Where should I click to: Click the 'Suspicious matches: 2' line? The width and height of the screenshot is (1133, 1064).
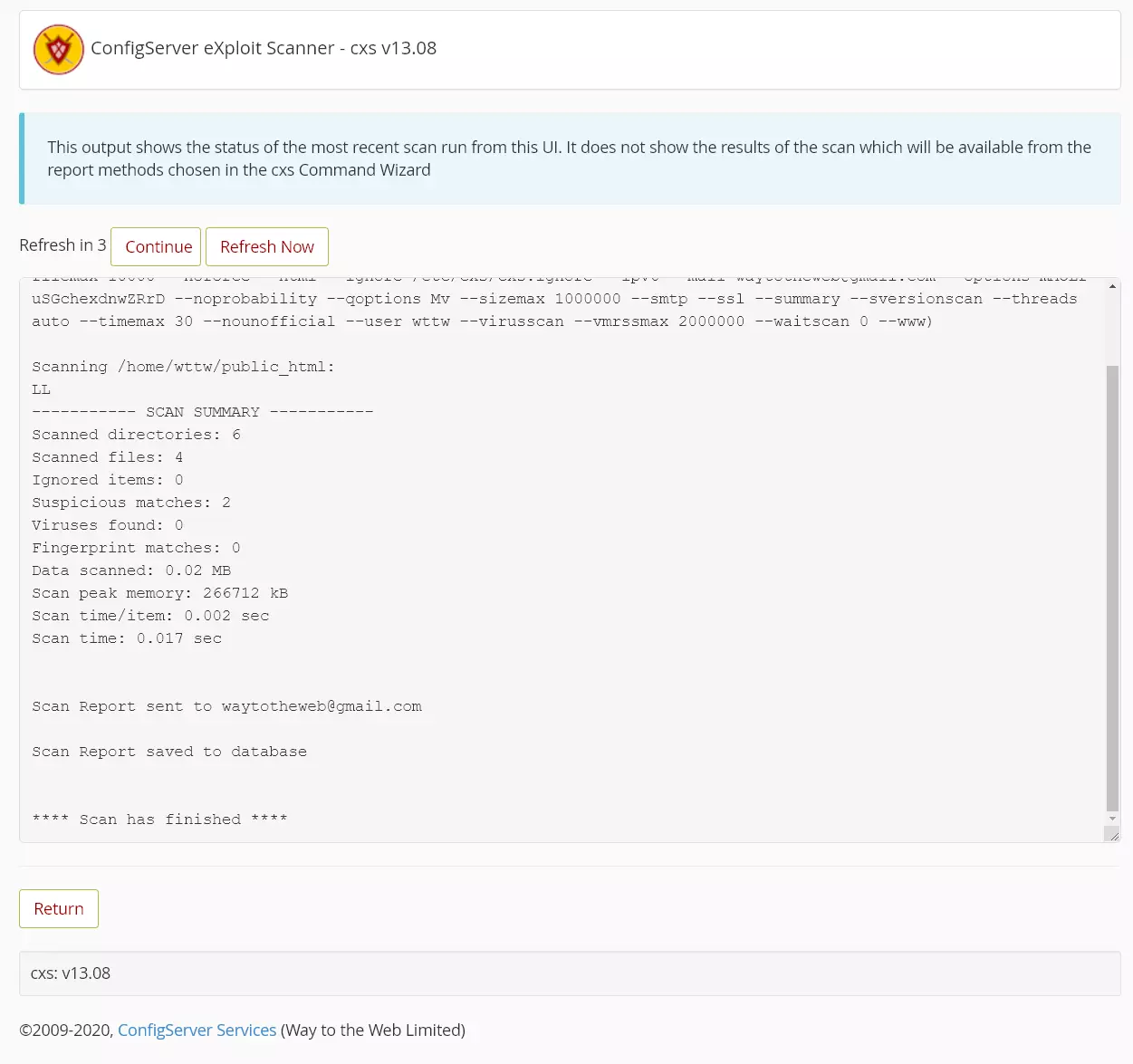[131, 503]
